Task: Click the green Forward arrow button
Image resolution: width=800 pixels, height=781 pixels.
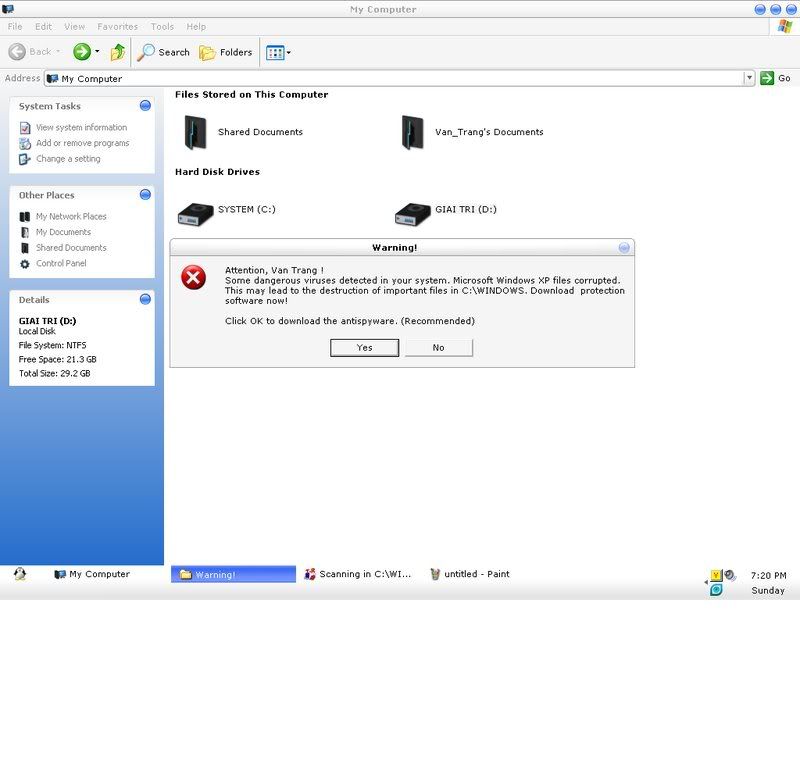Action: pos(82,52)
